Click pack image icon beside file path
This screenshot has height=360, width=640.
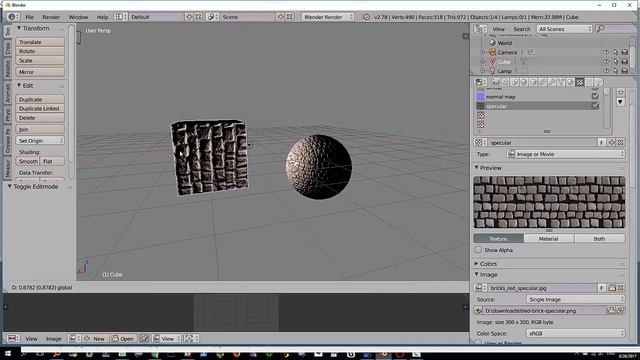tap(478, 311)
